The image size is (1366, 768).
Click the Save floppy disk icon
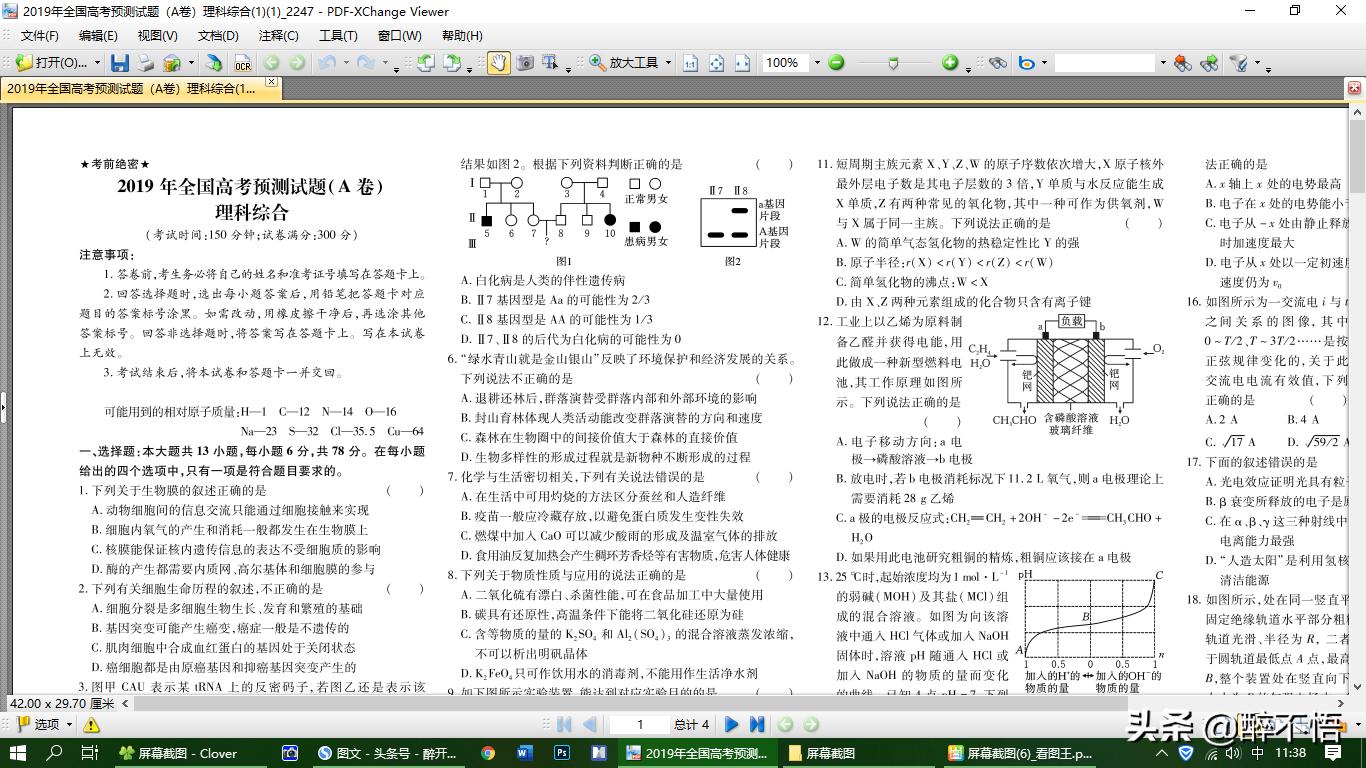click(120, 63)
